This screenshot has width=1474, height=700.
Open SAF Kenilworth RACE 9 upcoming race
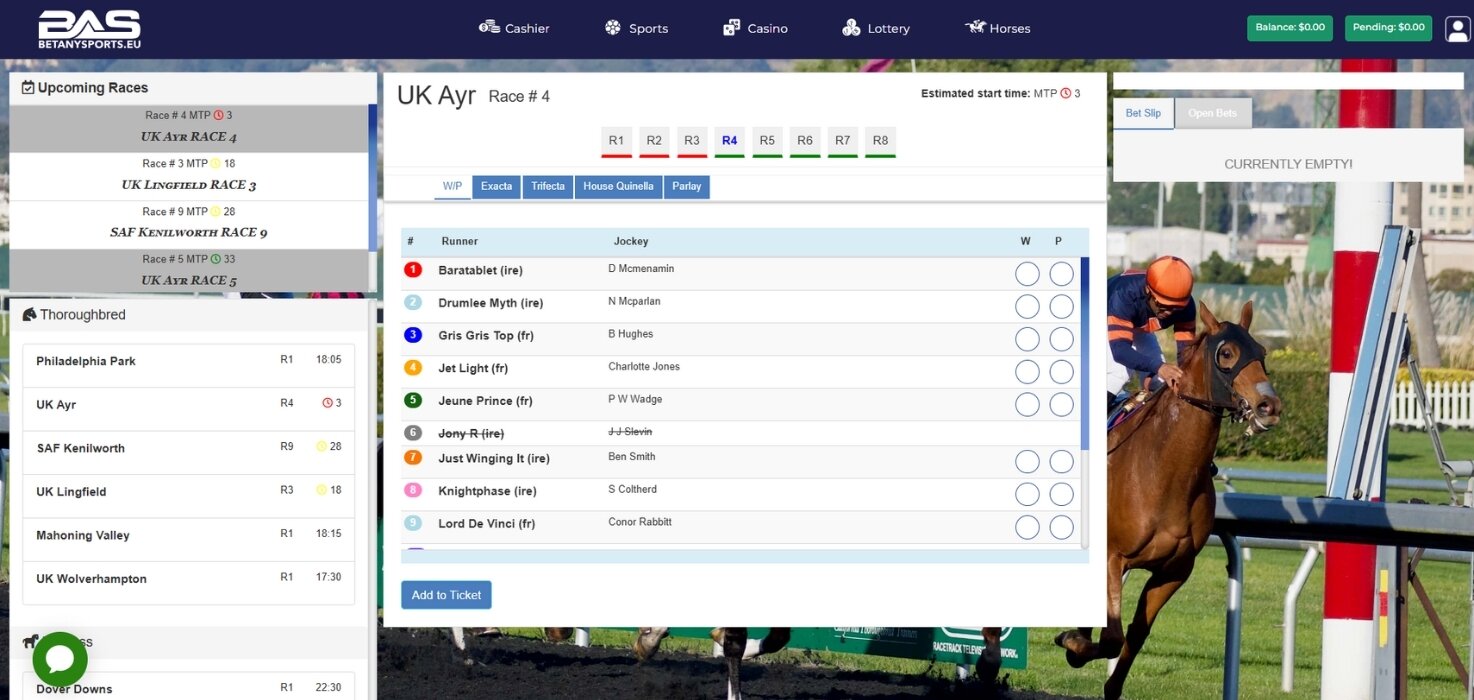coord(189,224)
